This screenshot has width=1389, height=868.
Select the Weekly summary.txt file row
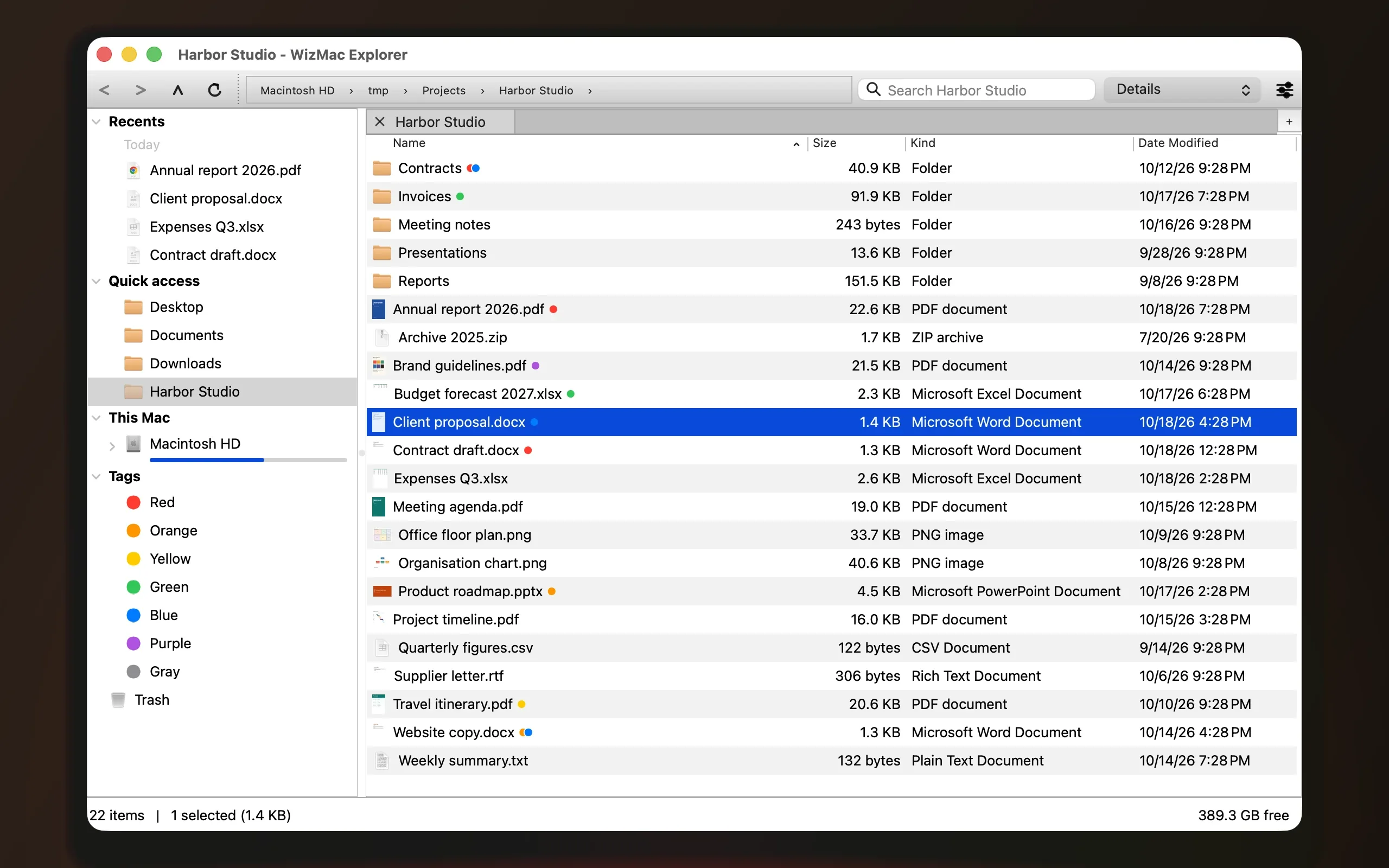(x=831, y=761)
